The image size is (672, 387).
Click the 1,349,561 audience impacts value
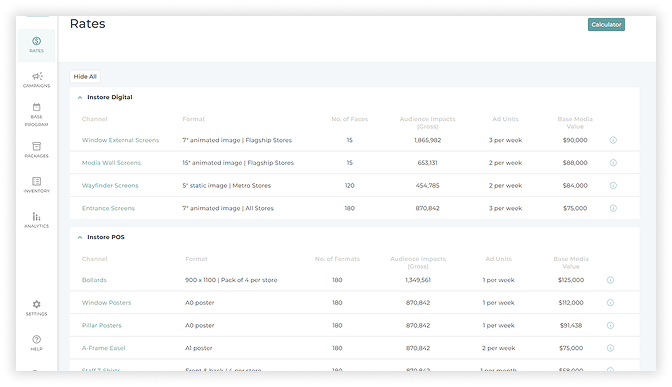[x=418, y=280]
